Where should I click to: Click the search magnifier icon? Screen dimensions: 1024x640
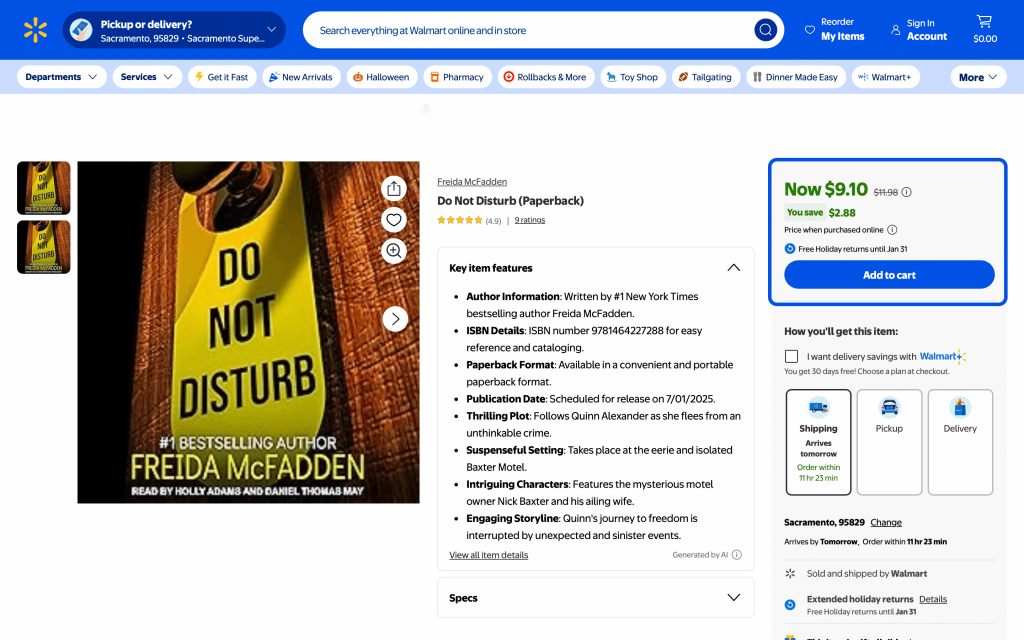click(x=765, y=30)
